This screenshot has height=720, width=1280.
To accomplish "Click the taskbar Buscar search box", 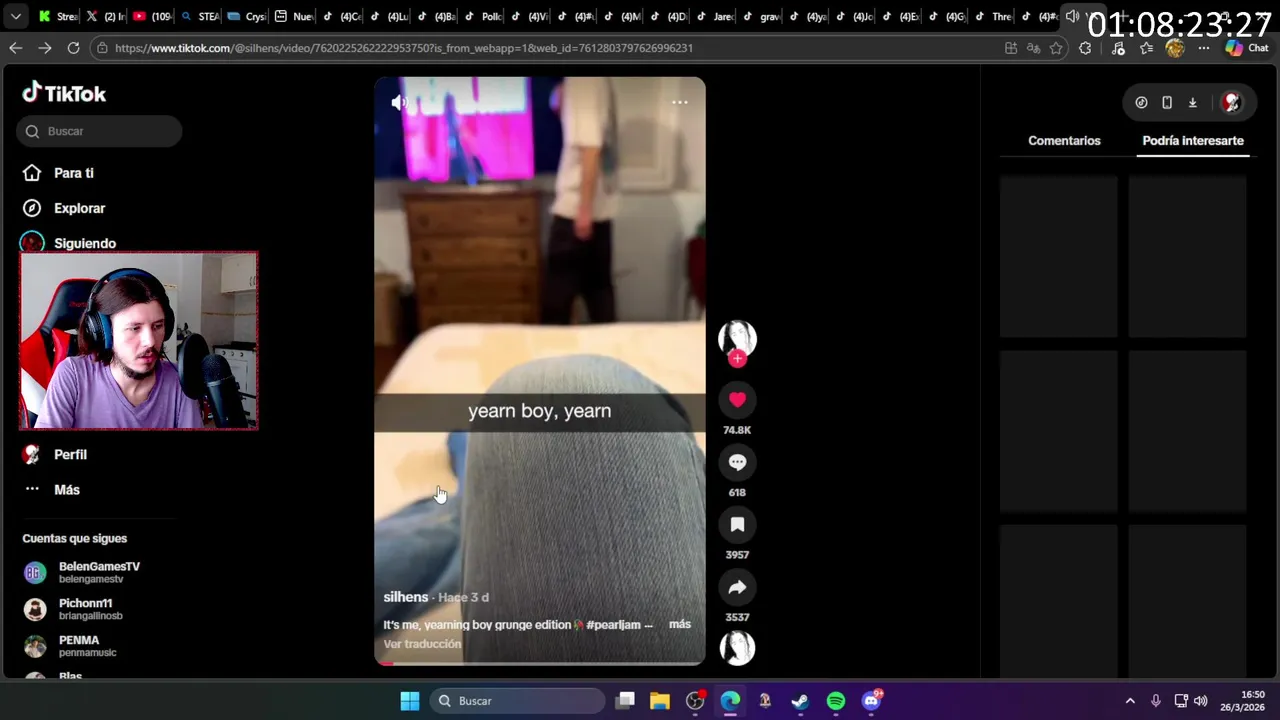I will (515, 701).
